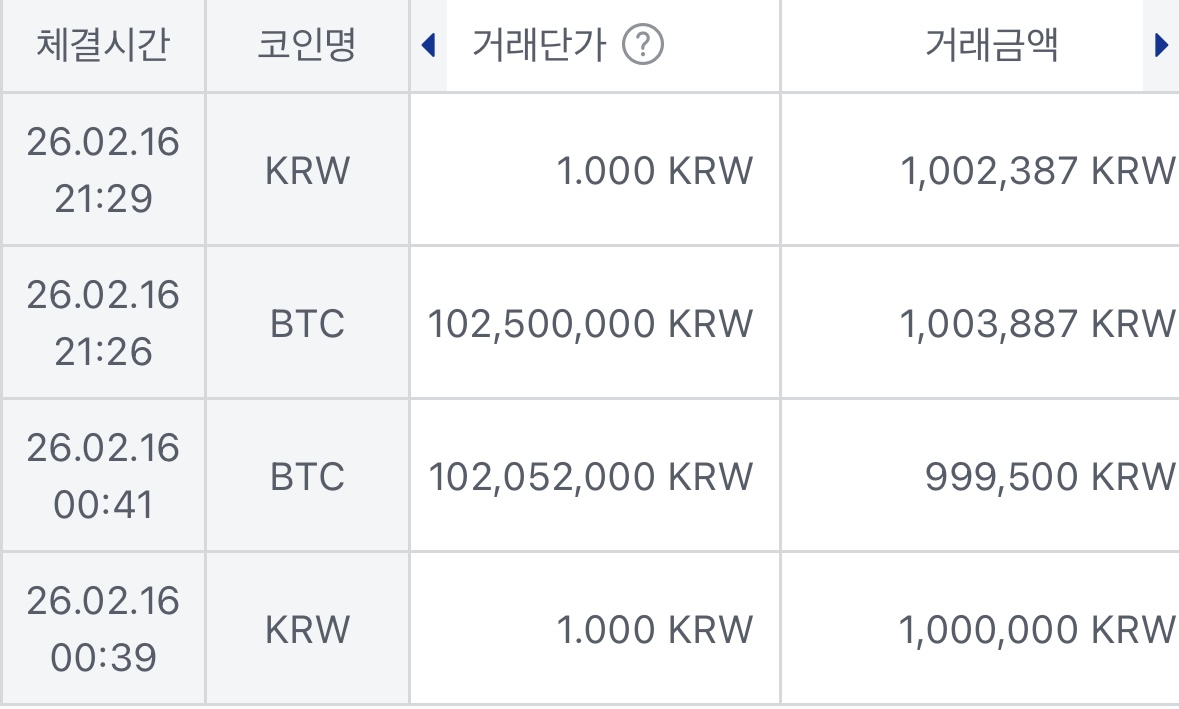Click BTC in the 21:26 row
This screenshot has height=709, width=1179.
(x=307, y=324)
